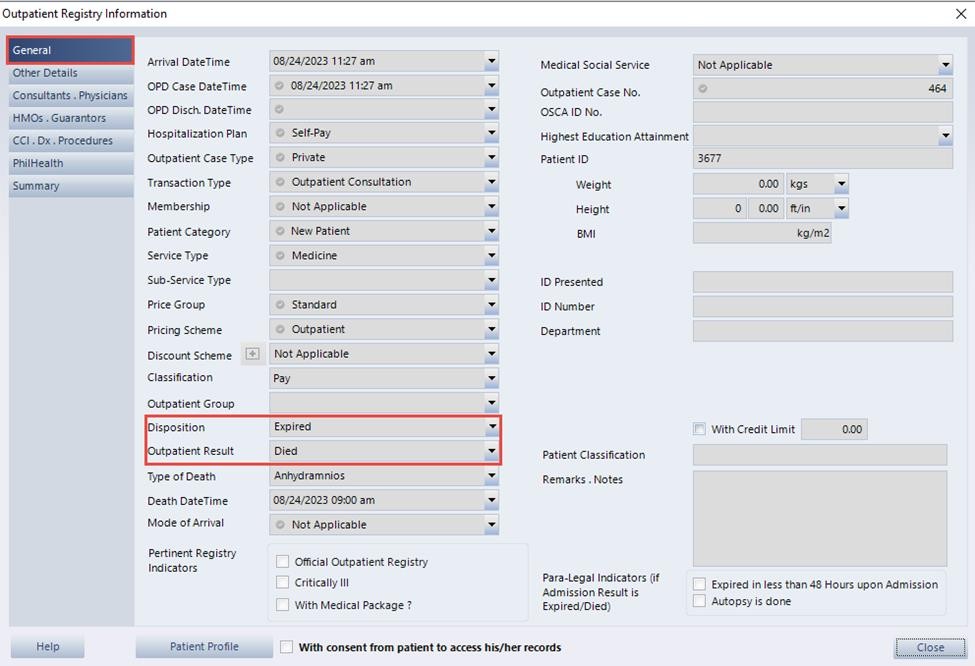Click the circle icon in Mode of Arrival field
975x666 pixels.
pos(280,525)
